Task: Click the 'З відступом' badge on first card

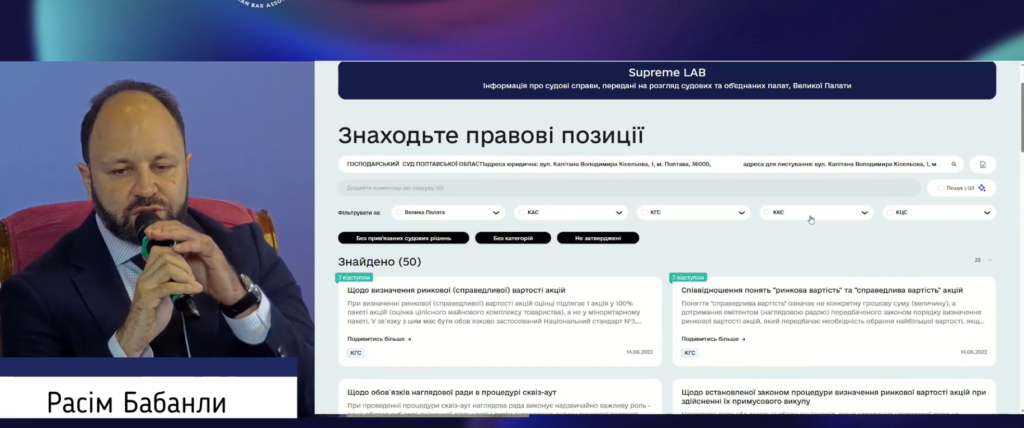Action: (354, 277)
